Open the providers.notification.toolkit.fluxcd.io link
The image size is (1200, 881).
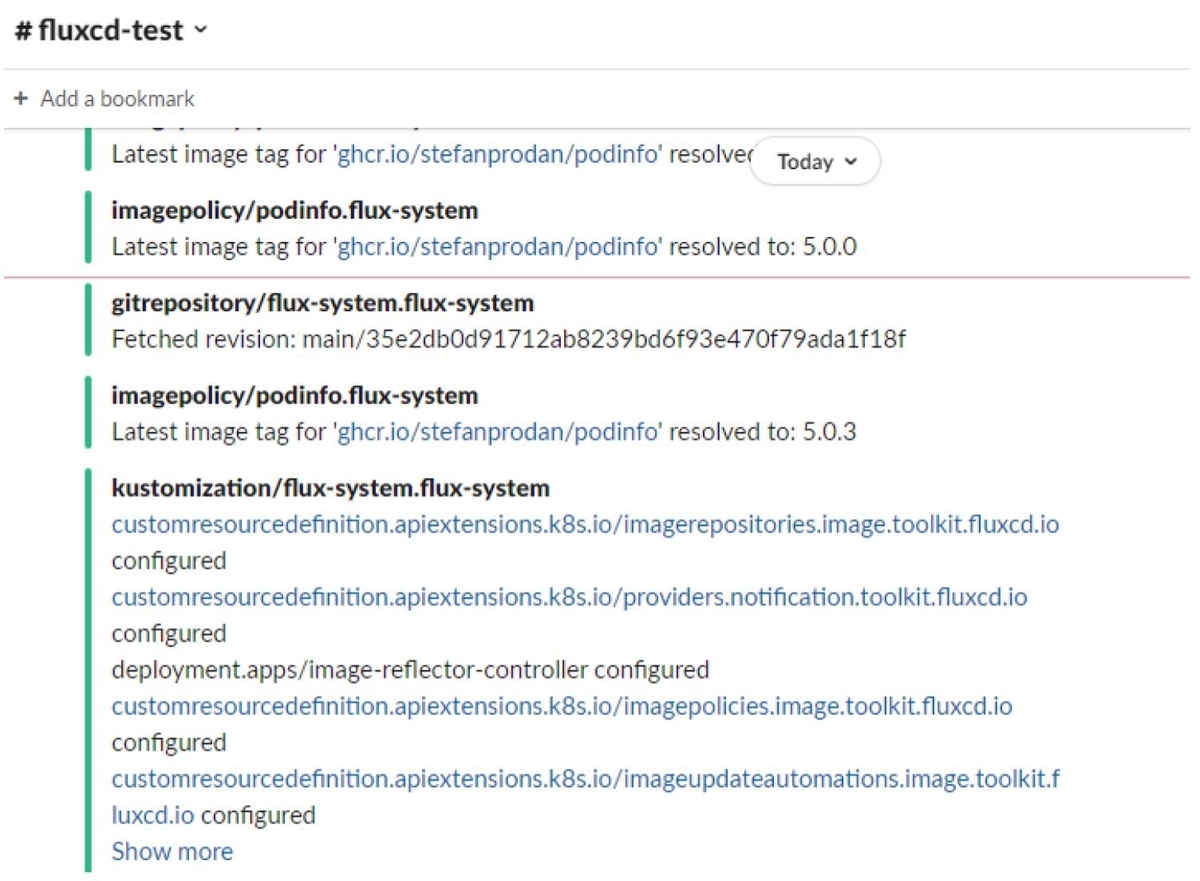point(569,597)
